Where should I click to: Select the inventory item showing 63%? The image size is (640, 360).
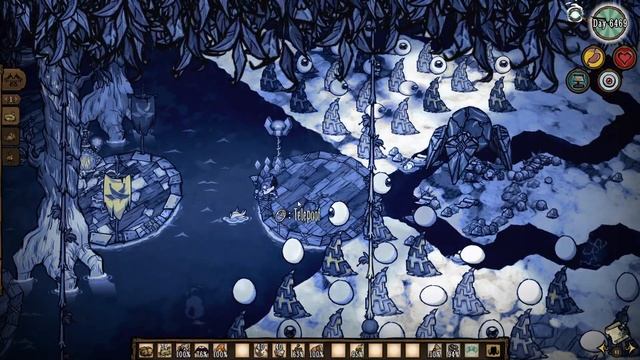click(x=298, y=350)
